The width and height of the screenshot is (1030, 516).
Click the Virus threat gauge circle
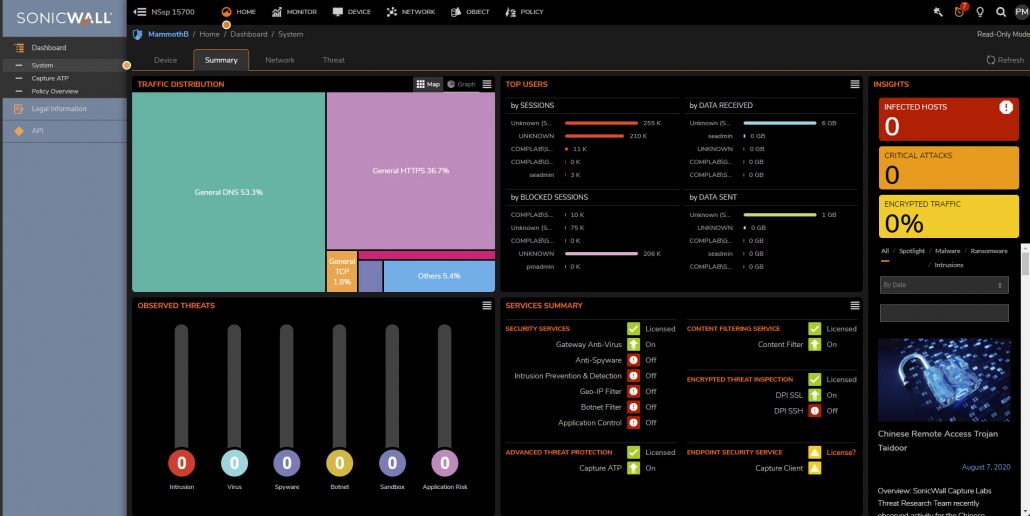(235, 463)
